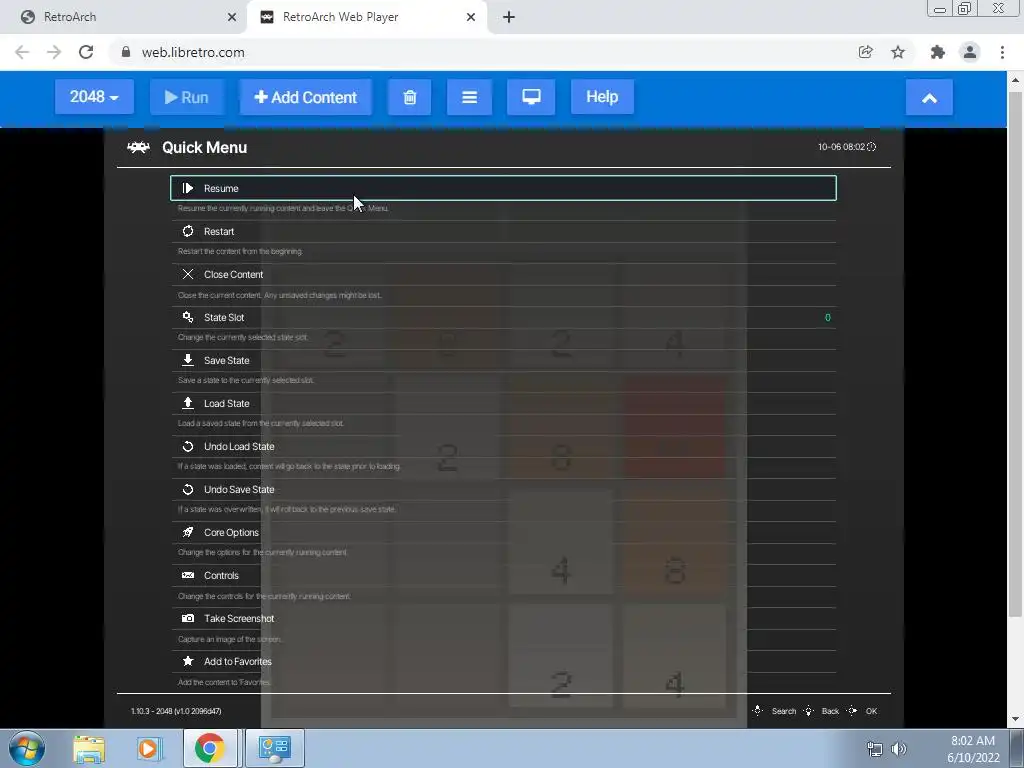Select the Restart menu entry

point(503,231)
